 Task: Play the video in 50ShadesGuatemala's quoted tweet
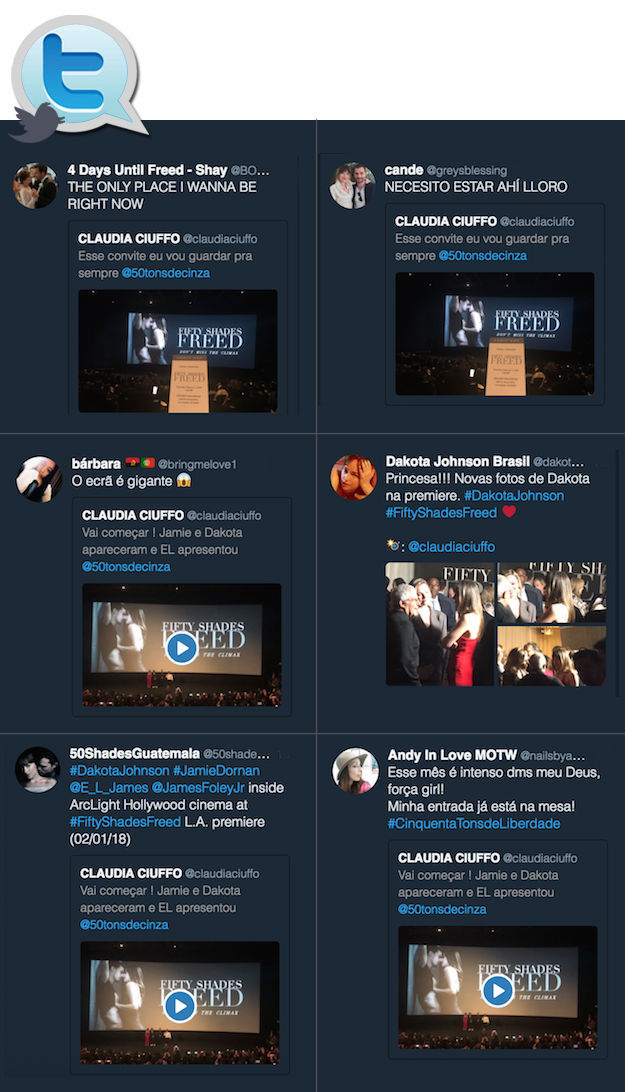[180, 1006]
